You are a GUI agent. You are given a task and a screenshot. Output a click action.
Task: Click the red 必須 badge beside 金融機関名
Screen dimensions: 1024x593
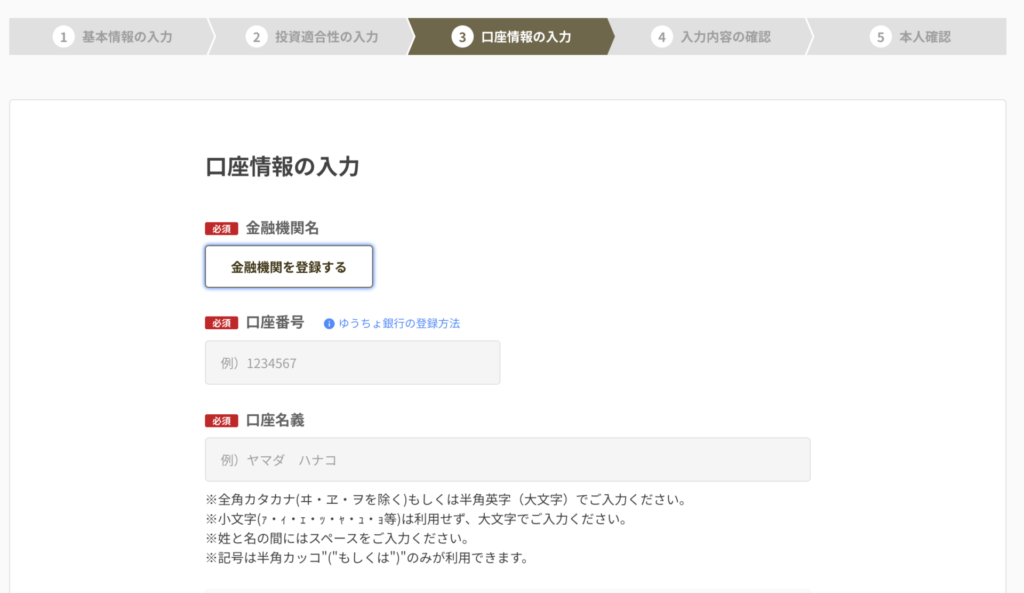pos(221,228)
